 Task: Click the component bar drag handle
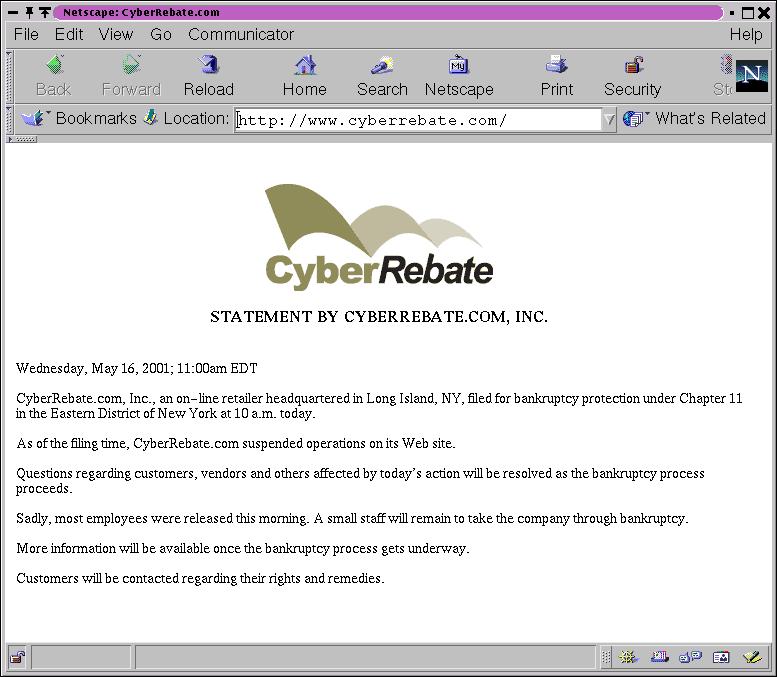(606, 657)
